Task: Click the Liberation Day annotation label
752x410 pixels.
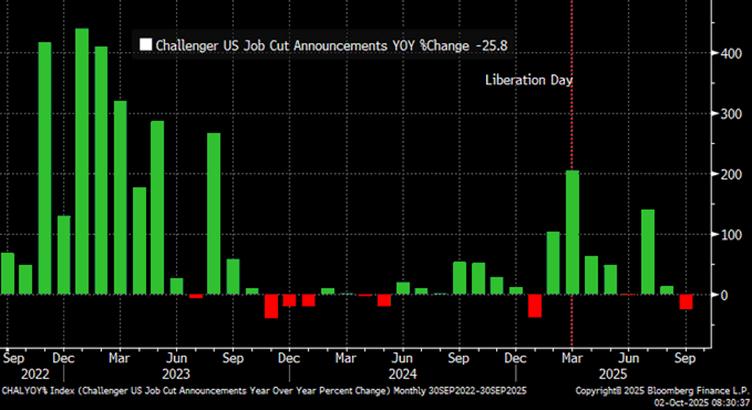Action: point(528,79)
